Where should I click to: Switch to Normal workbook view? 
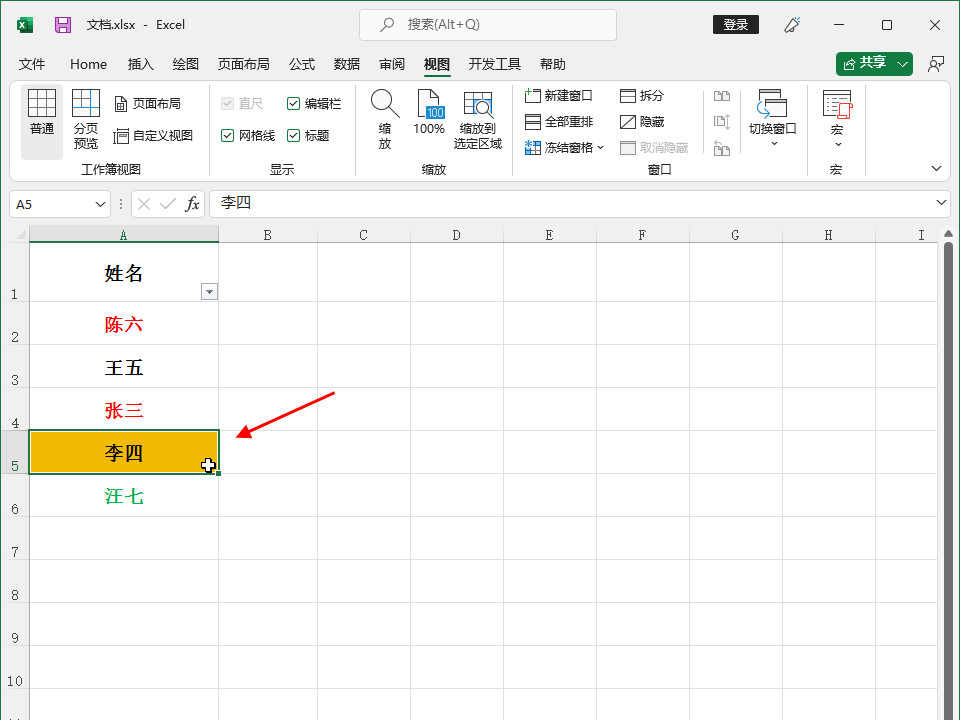42,121
